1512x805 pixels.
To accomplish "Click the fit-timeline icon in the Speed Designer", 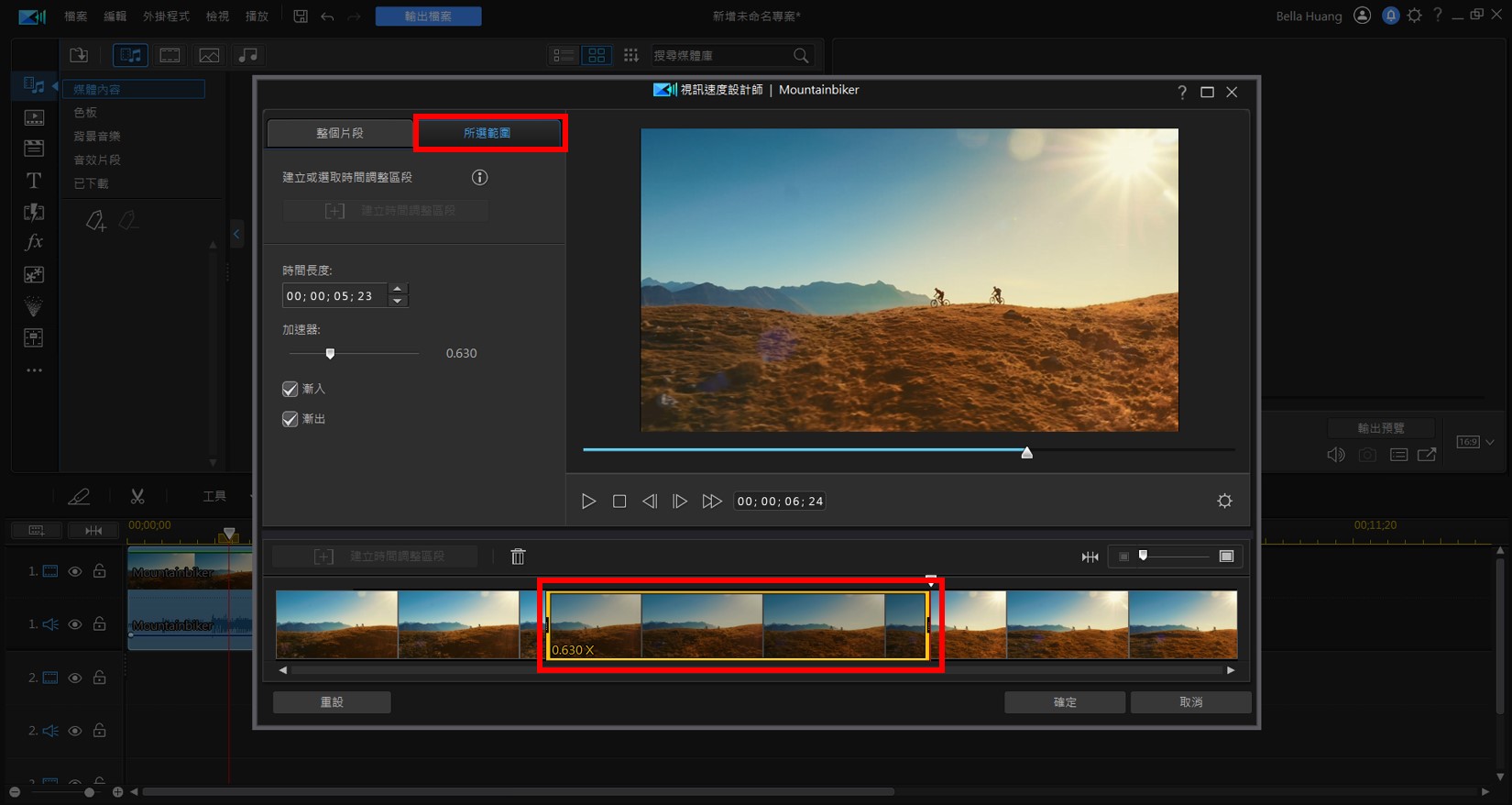I will [x=1090, y=557].
